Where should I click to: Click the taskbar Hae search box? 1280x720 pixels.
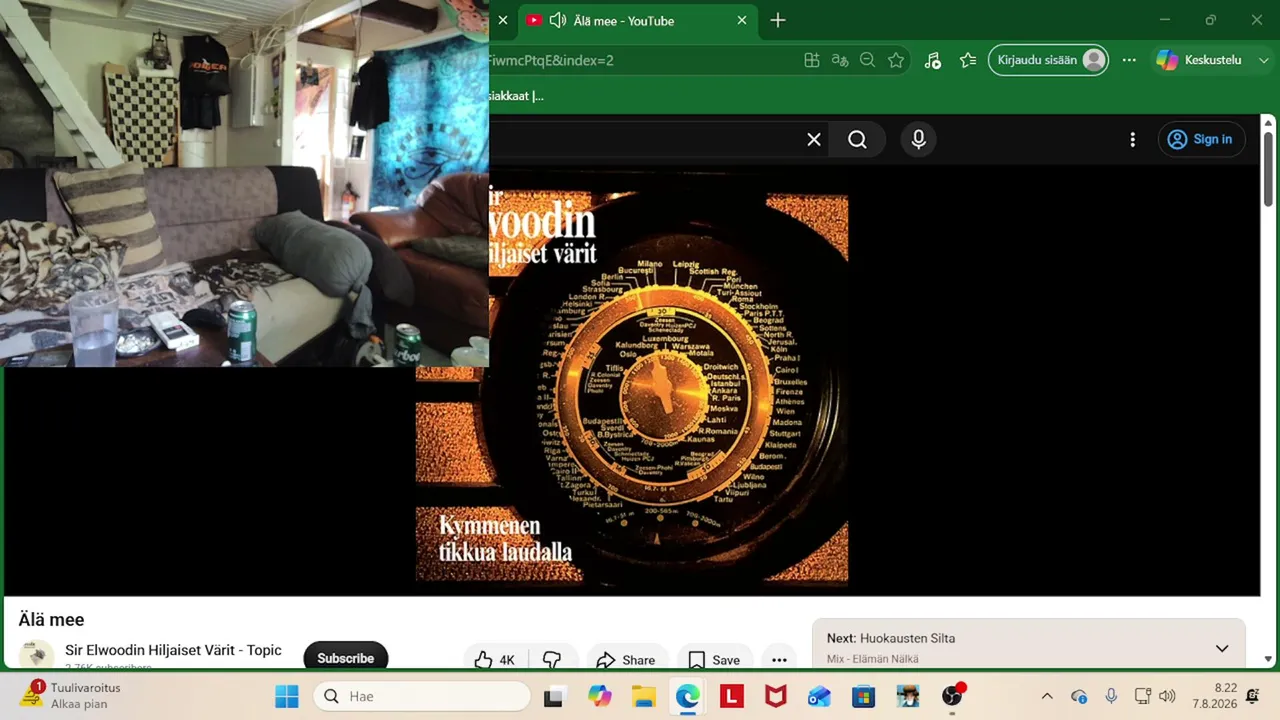[x=422, y=696]
